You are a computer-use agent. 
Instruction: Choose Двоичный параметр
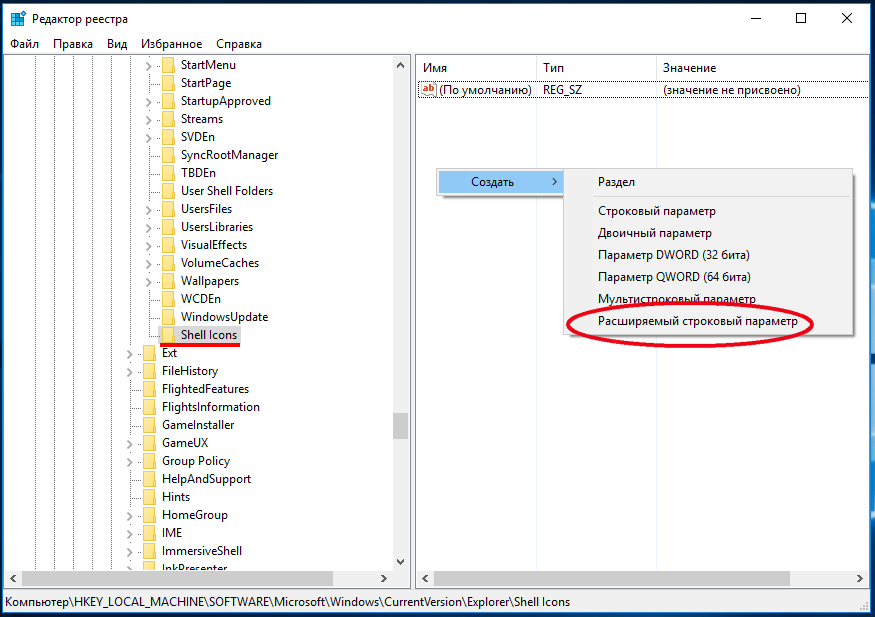pos(708,233)
